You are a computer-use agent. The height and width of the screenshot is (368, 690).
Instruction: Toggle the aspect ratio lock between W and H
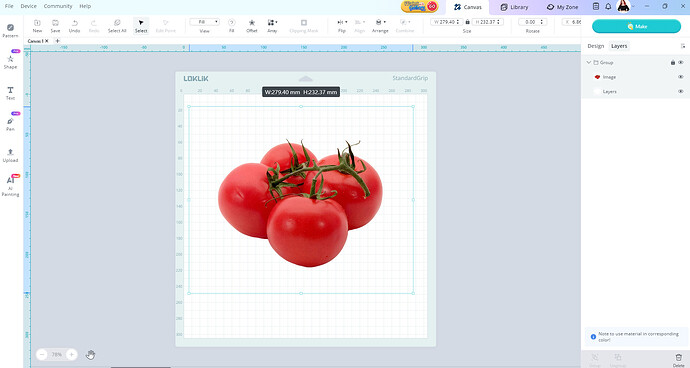click(x=467, y=22)
